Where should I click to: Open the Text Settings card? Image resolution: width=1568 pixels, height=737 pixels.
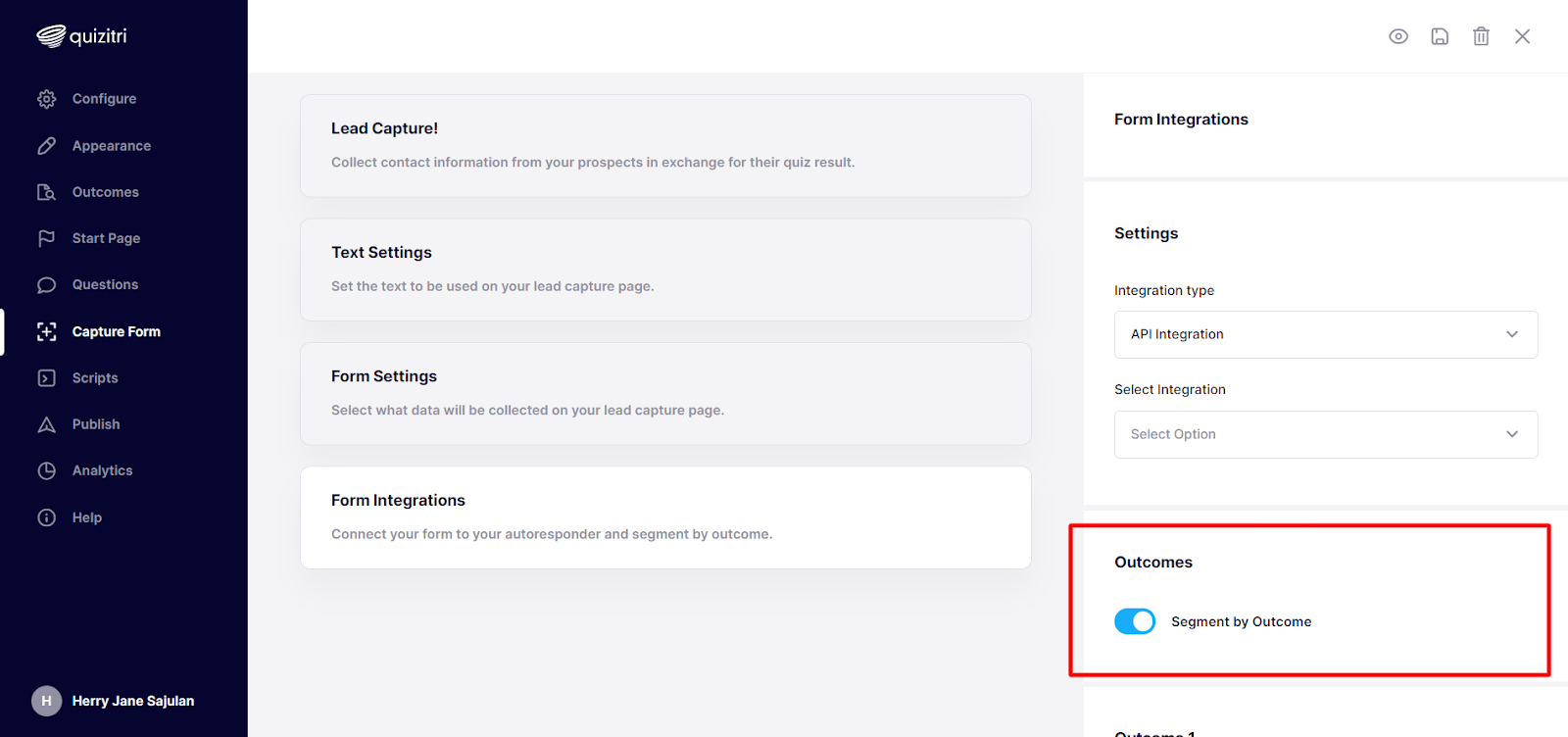point(665,270)
